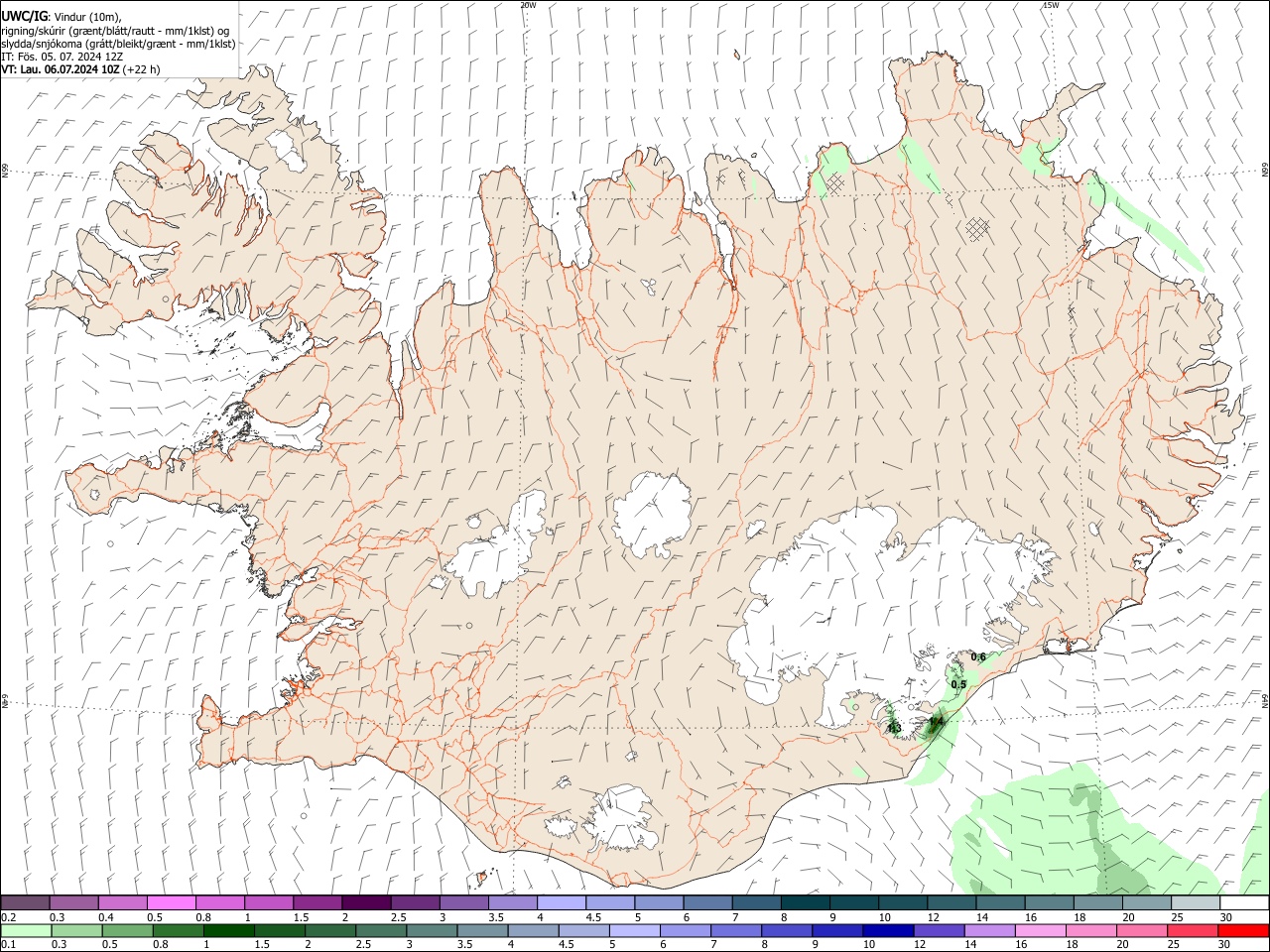Click the 20W longitude label

click(529, 5)
